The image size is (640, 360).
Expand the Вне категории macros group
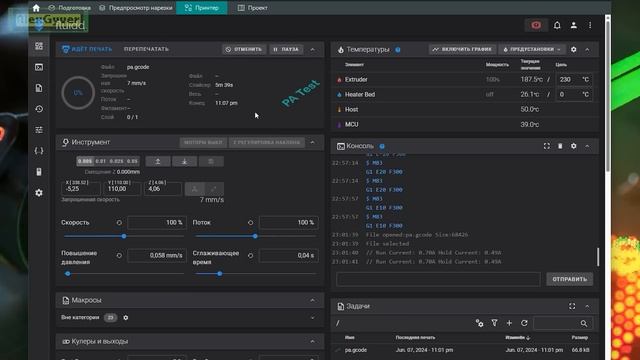tap(313, 318)
